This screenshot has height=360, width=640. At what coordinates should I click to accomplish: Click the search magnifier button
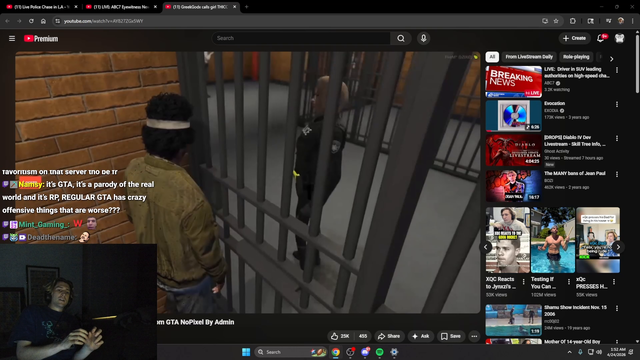401,38
